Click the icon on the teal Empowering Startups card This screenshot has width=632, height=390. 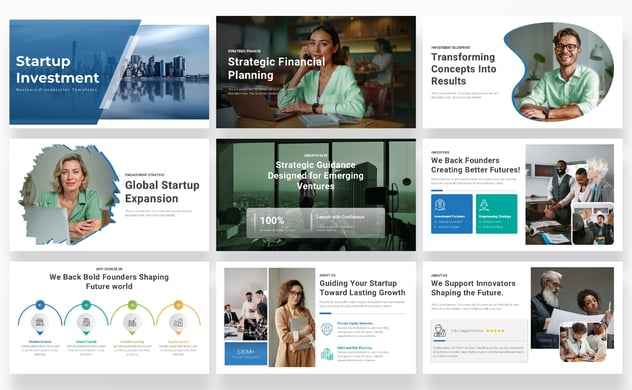[x=484, y=205]
